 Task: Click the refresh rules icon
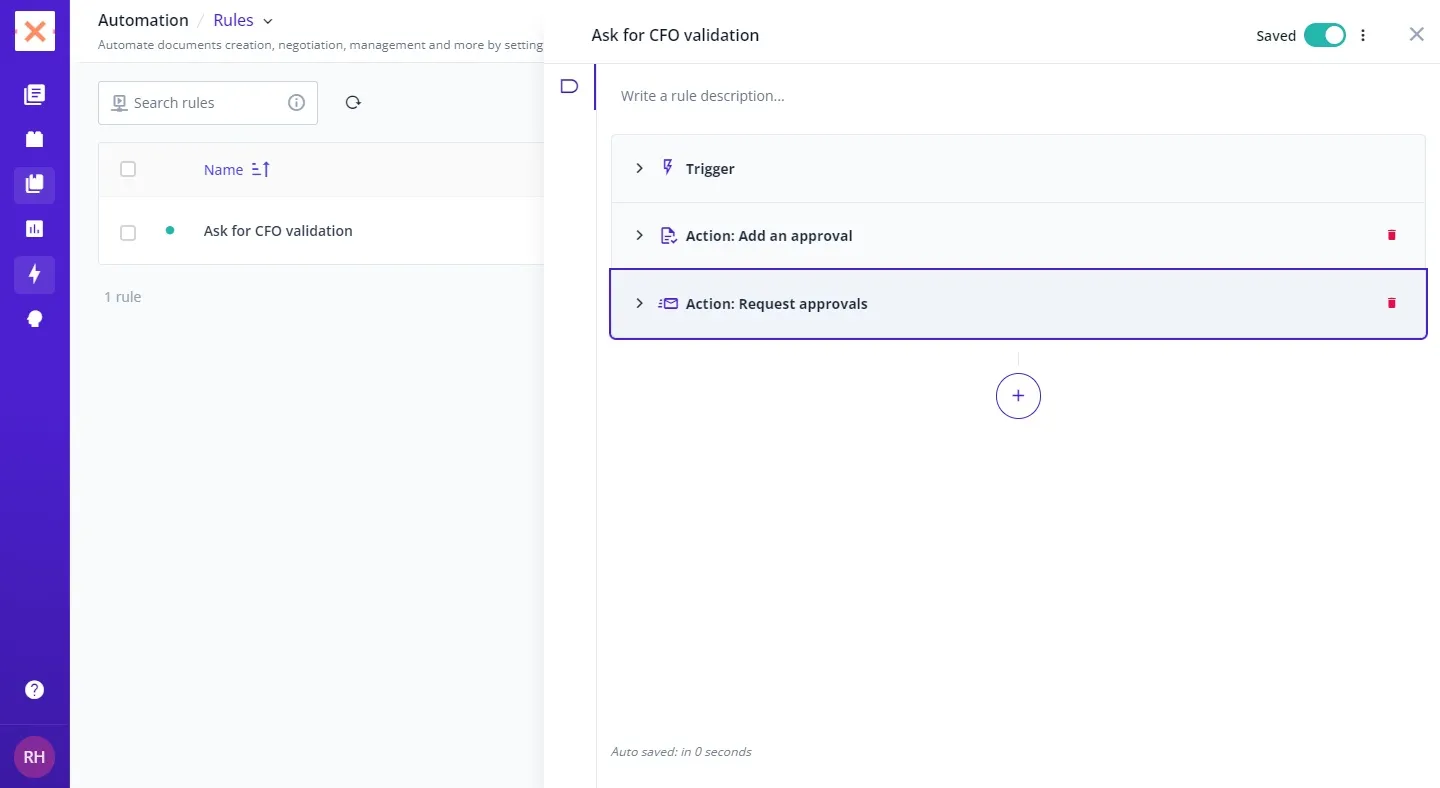pos(353,102)
